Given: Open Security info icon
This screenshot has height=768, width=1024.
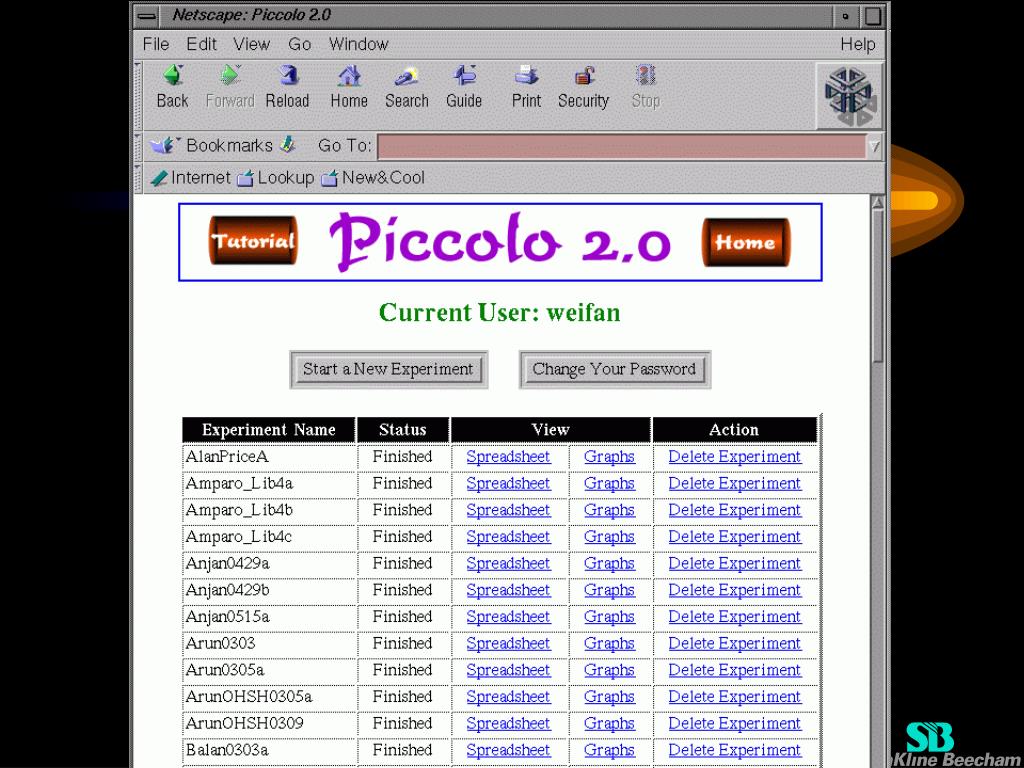Looking at the screenshot, I should [x=583, y=87].
